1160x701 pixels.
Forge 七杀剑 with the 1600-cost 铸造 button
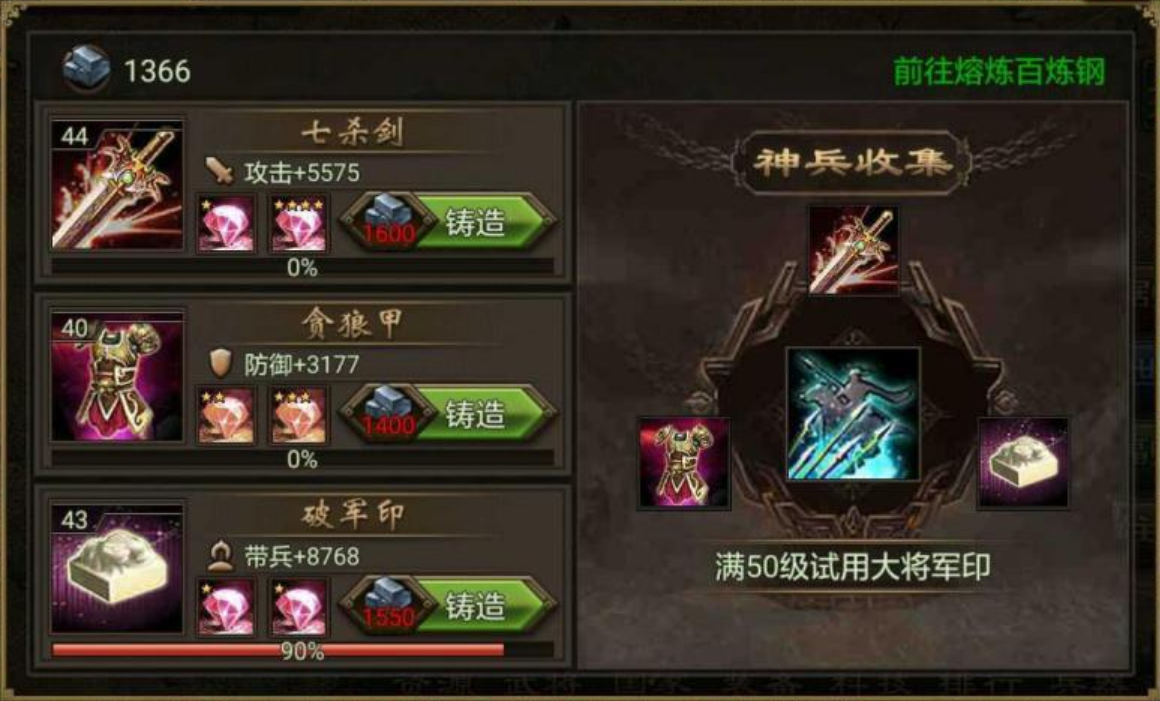[x=448, y=222]
